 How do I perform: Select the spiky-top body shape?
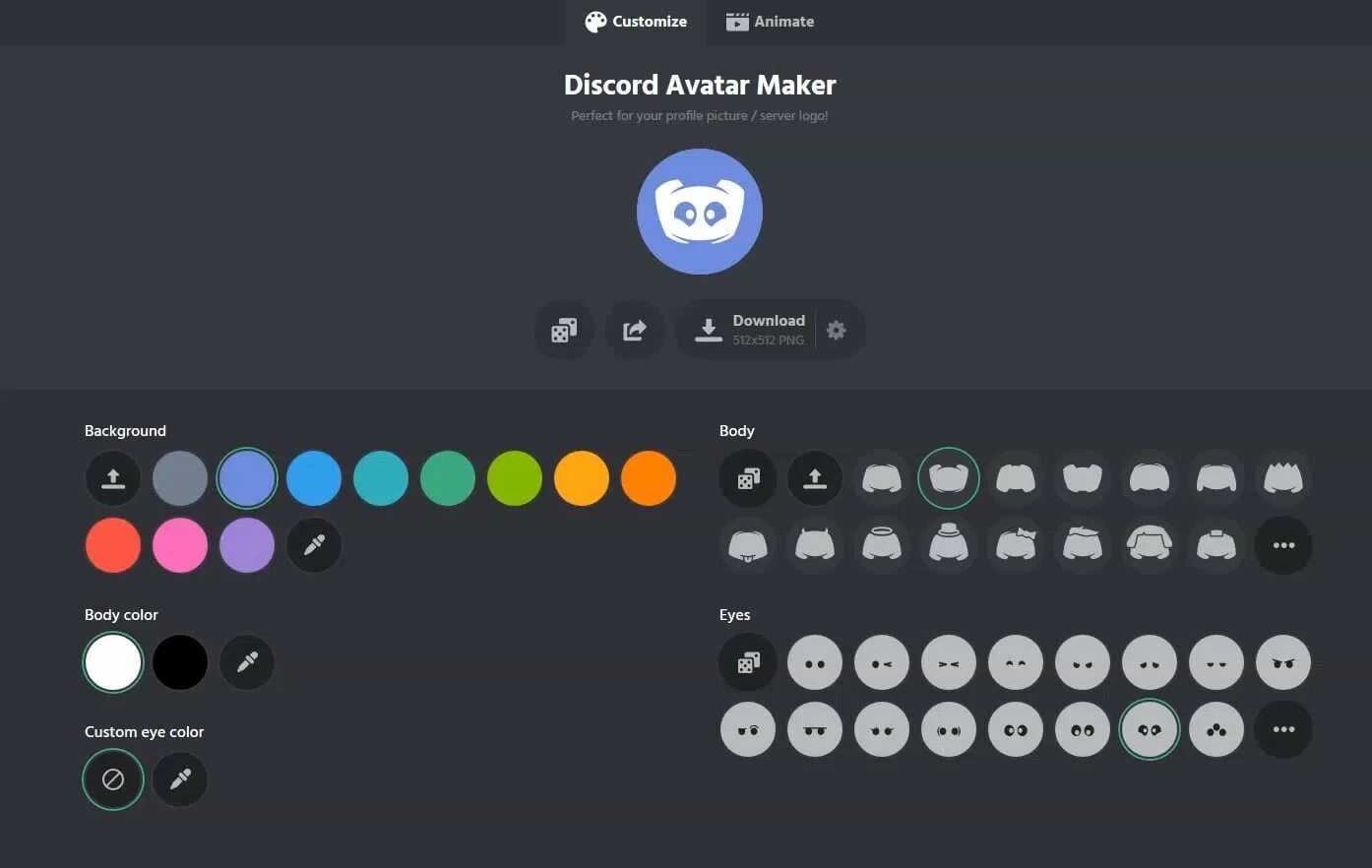tap(1283, 478)
